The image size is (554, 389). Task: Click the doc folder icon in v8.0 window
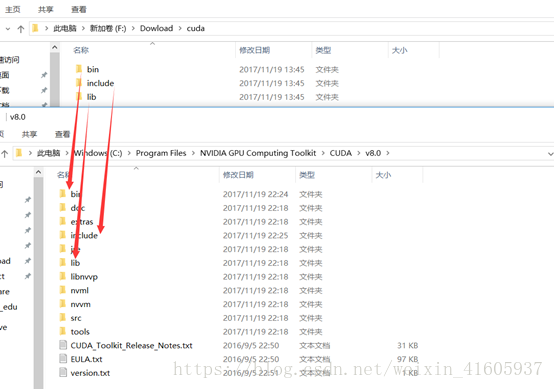(x=63, y=207)
